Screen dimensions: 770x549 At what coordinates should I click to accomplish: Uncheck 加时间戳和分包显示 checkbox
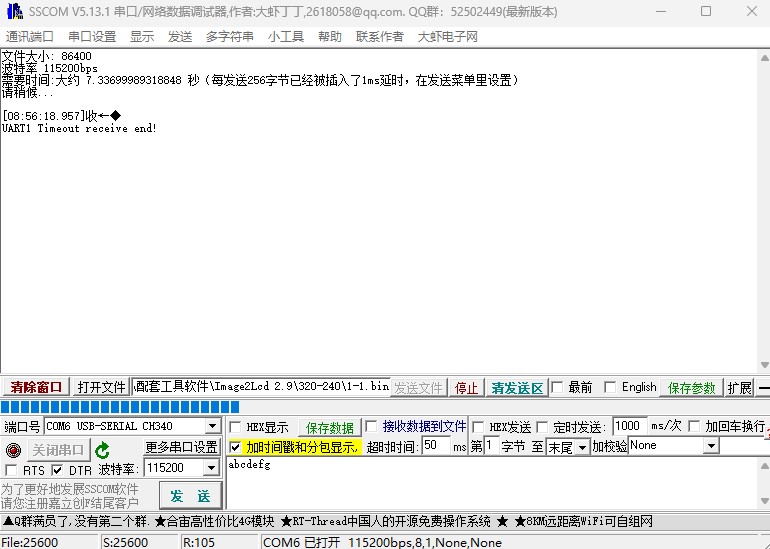[x=235, y=447]
